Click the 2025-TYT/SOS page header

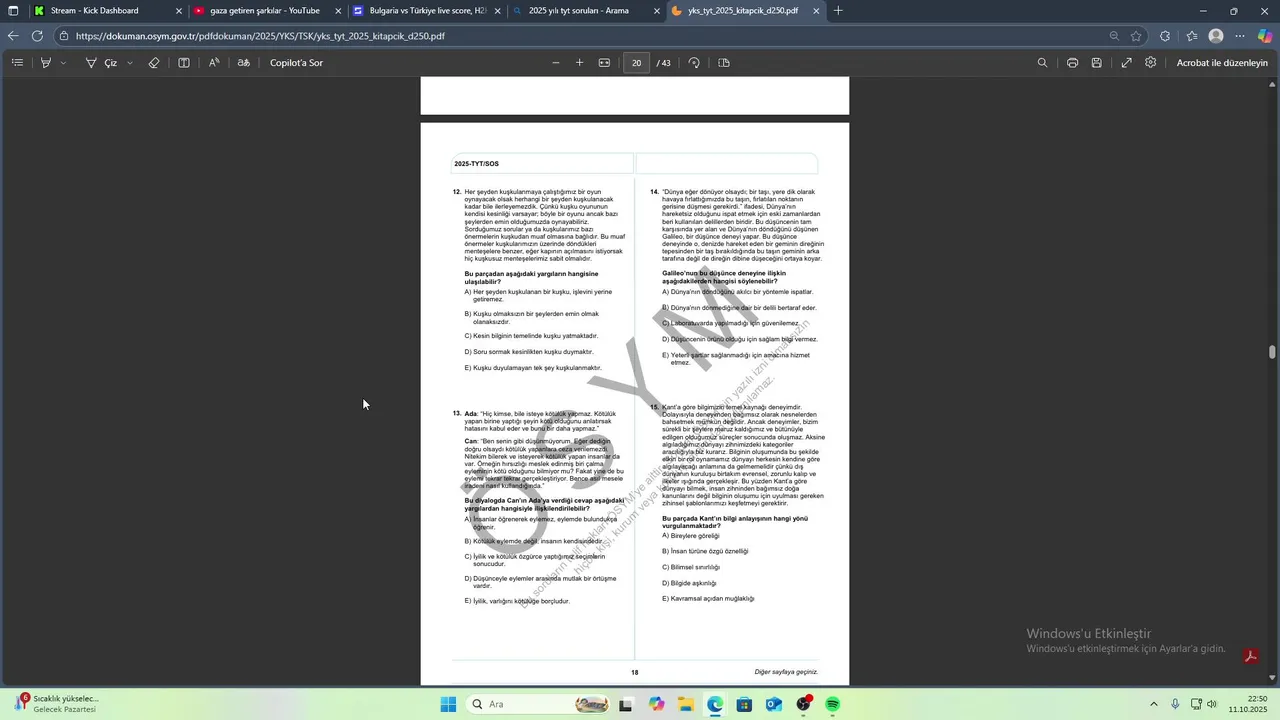pos(476,164)
